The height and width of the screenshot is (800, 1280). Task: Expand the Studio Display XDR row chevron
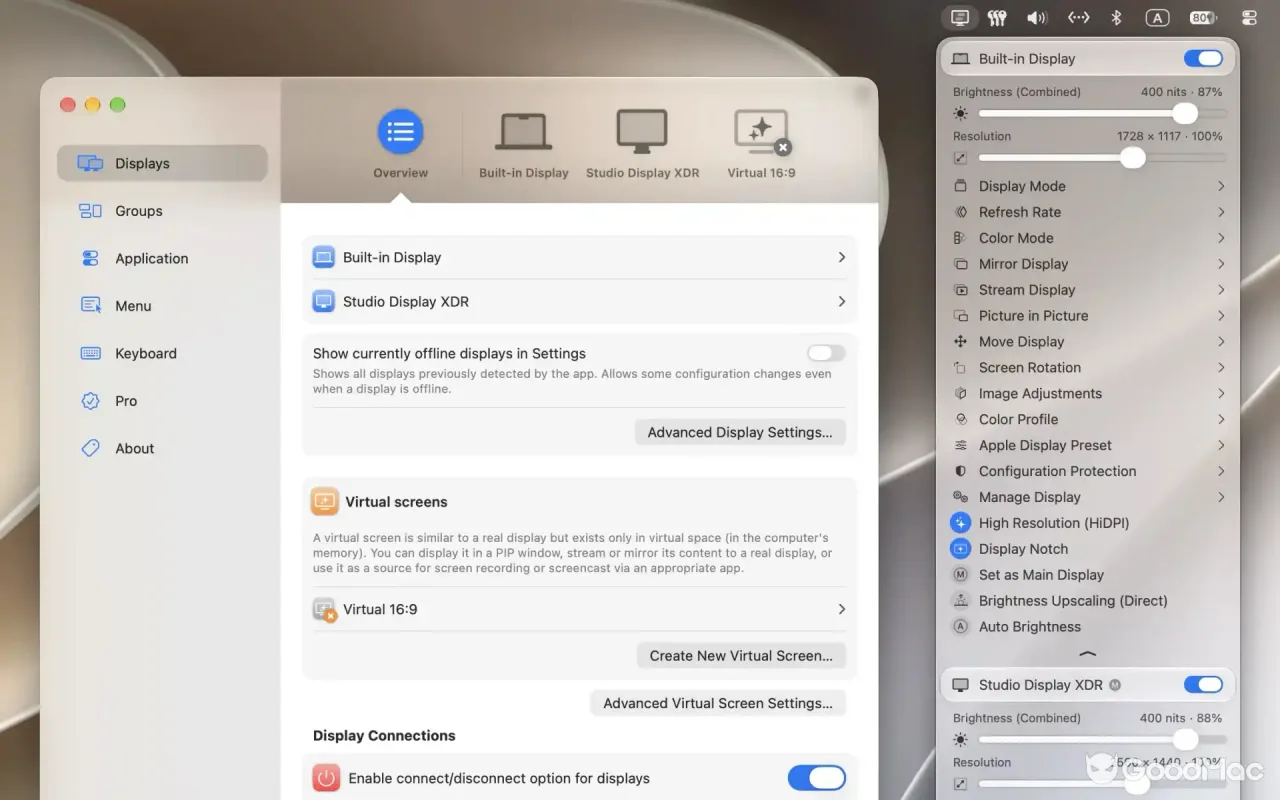841,301
